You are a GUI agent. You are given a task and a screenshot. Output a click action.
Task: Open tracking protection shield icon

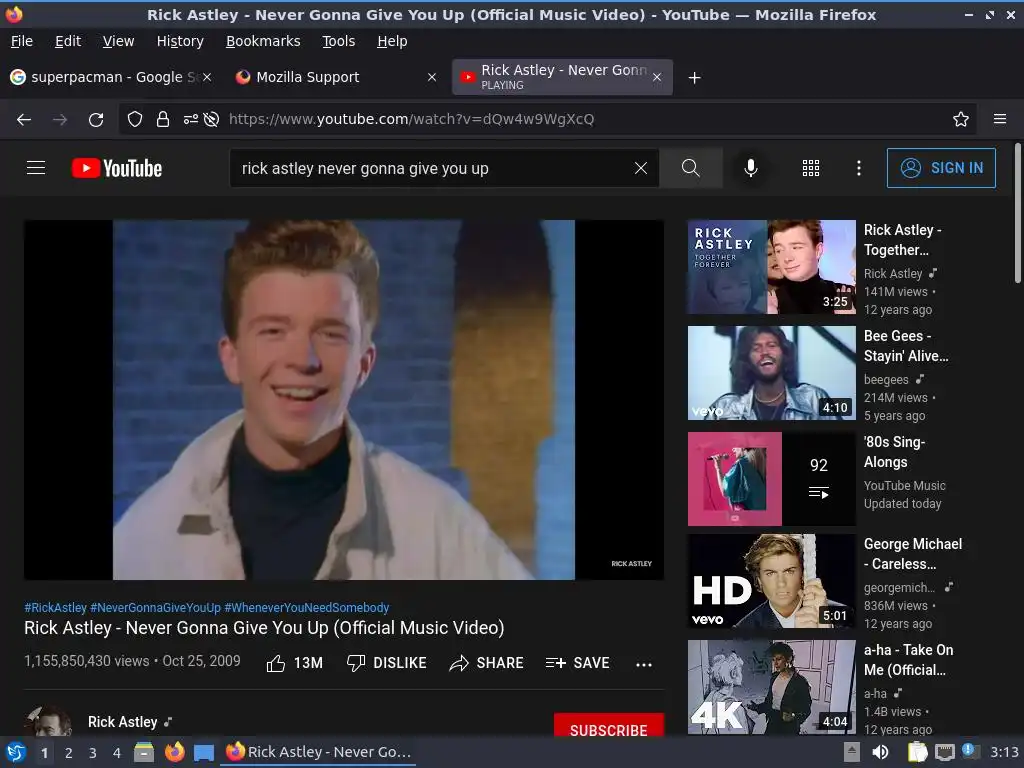135,119
